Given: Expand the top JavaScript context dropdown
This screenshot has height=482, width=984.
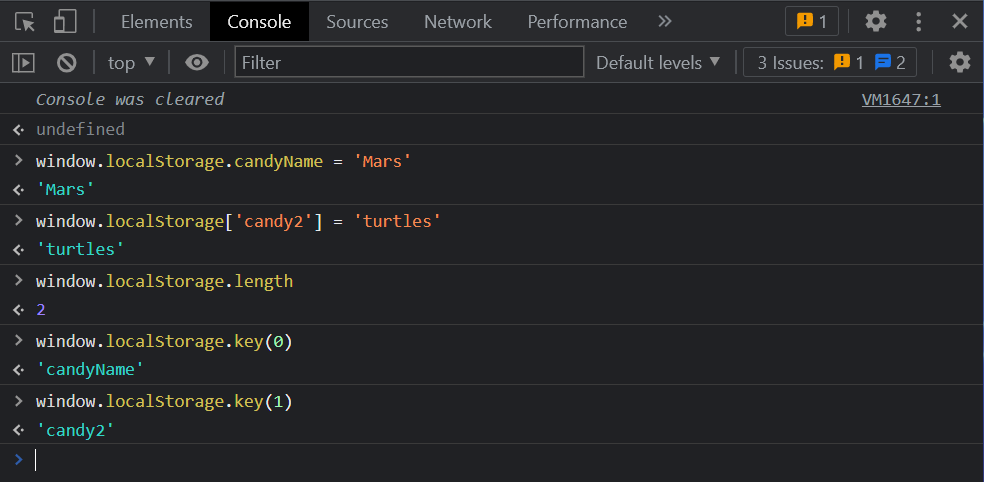Looking at the screenshot, I should [x=132, y=63].
